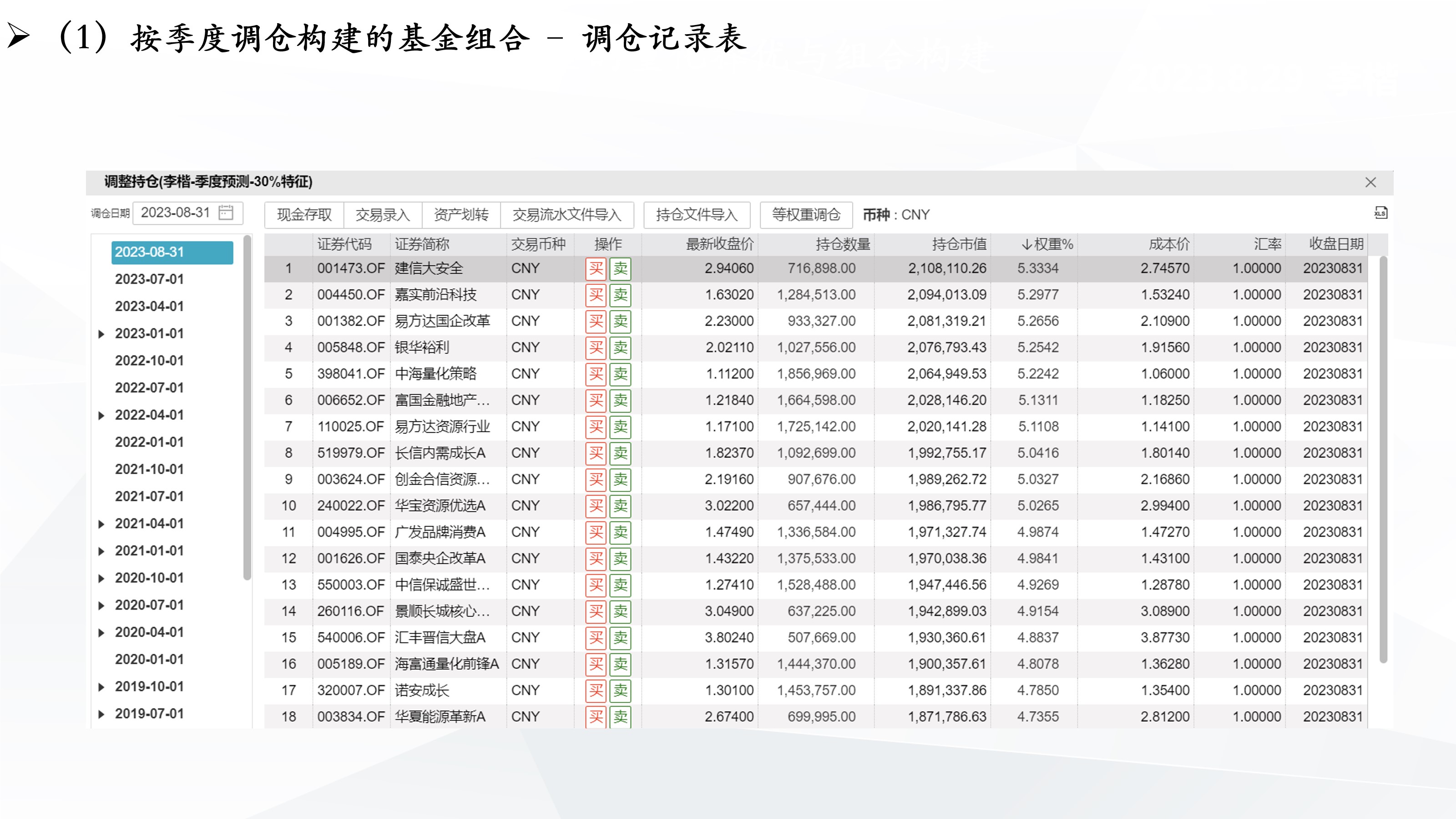
Task: Click the 持仓文件导入 button
Action: tap(696, 215)
